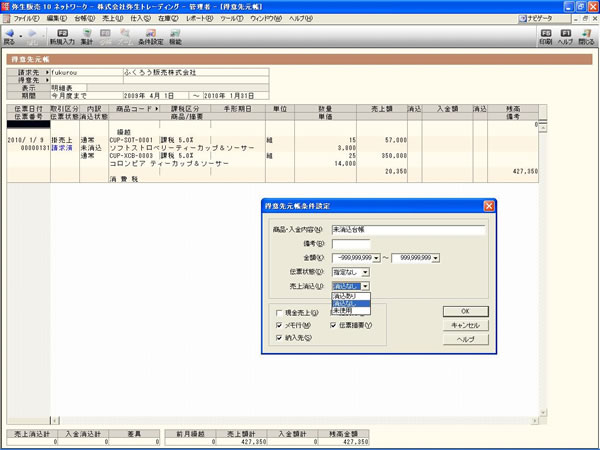Click キャンセル in the dialog
This screenshot has width=600, height=450.
465,325
